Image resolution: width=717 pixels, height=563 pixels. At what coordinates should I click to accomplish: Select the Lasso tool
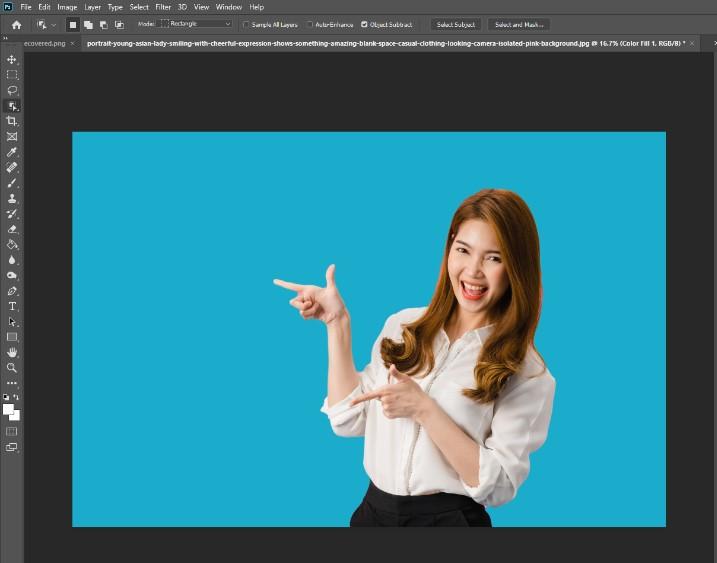12,90
